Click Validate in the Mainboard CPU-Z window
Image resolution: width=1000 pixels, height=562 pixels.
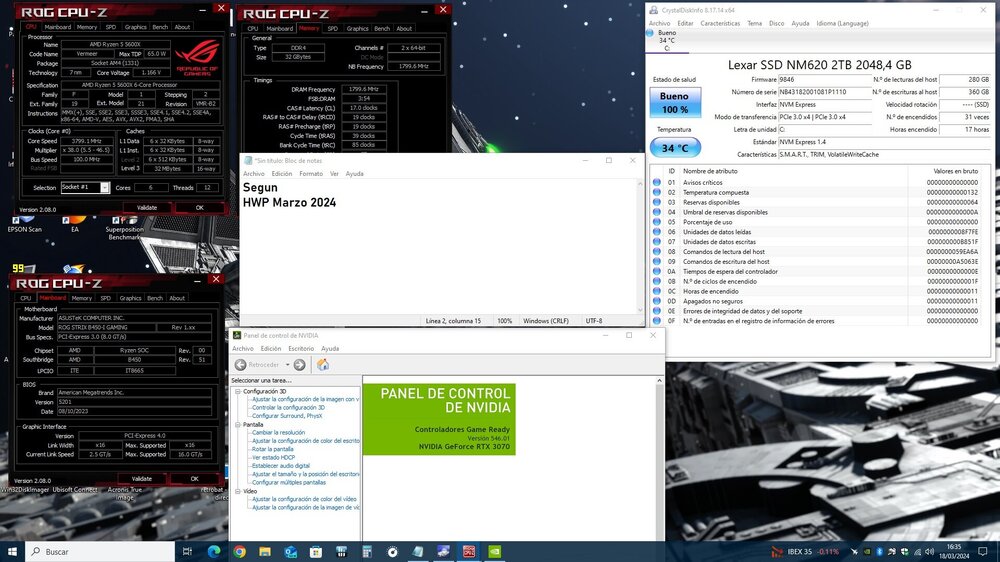tap(142, 478)
